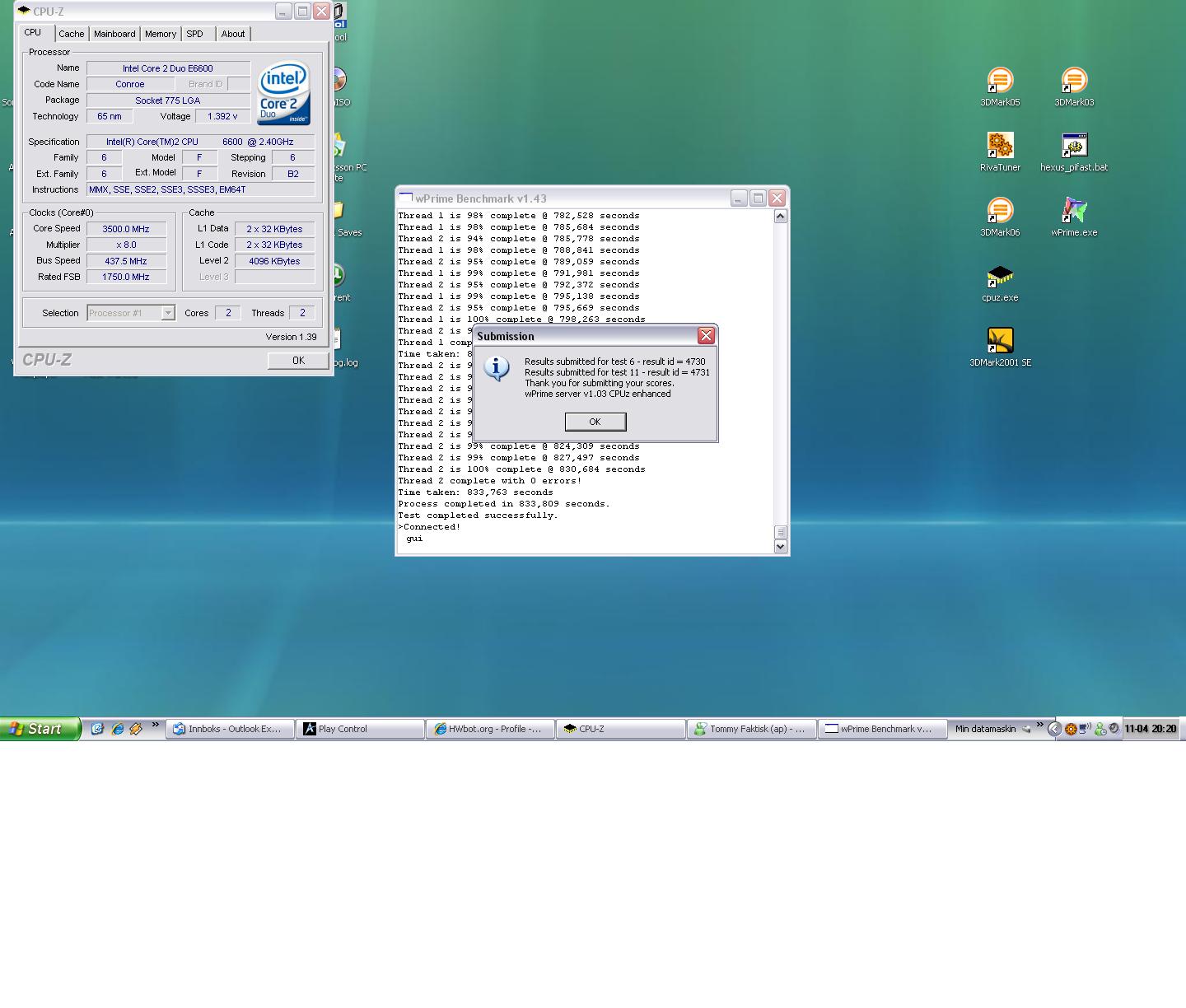Click the Voltage value 1.392 v
This screenshot has height=1008, width=1186.
click(222, 116)
